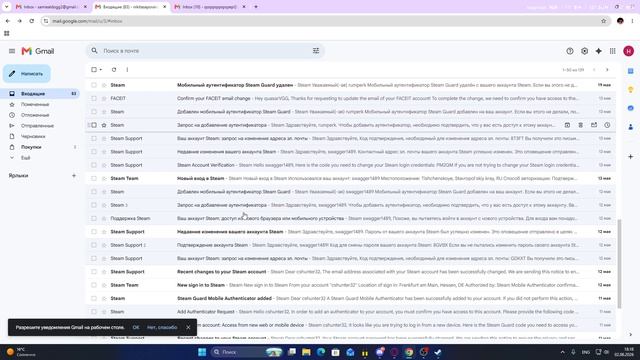
Task: Switch to the third Gmail Inbox tab
Action: click(211, 7)
